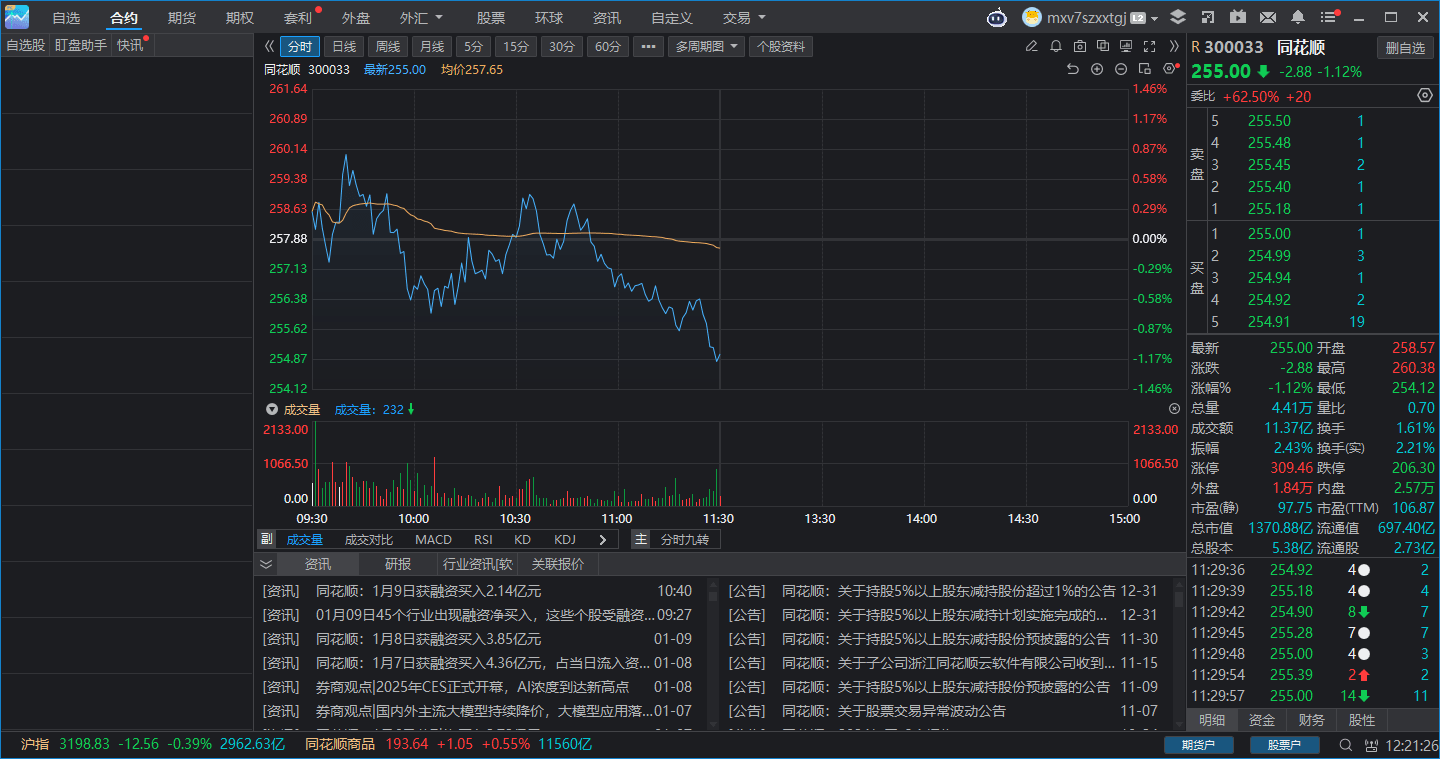Image resolution: width=1440 pixels, height=759 pixels.
Task: Enter fullscreen chart view icon
Action: (x=1149, y=46)
